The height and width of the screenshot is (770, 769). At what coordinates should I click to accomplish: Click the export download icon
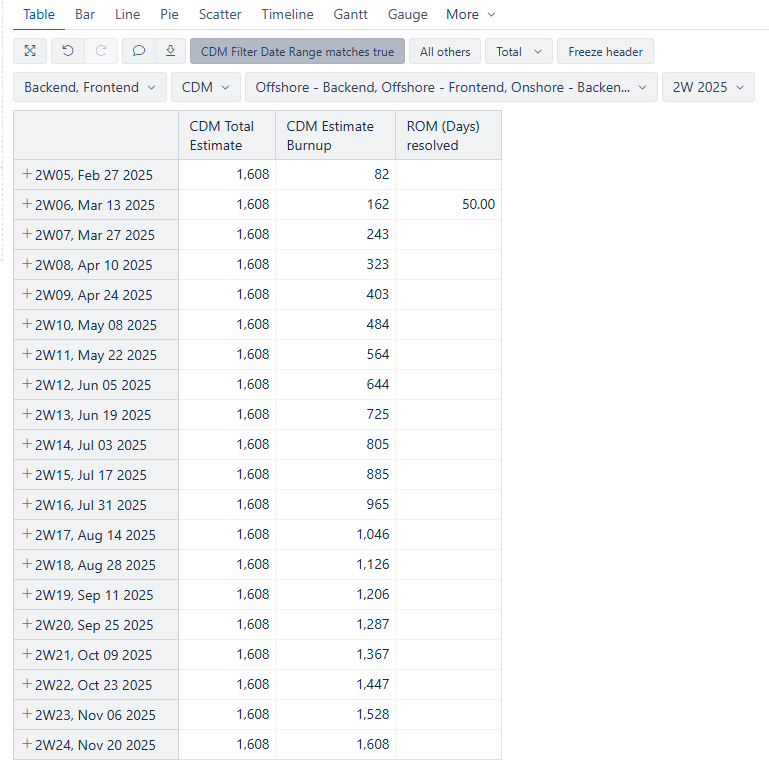(x=170, y=51)
